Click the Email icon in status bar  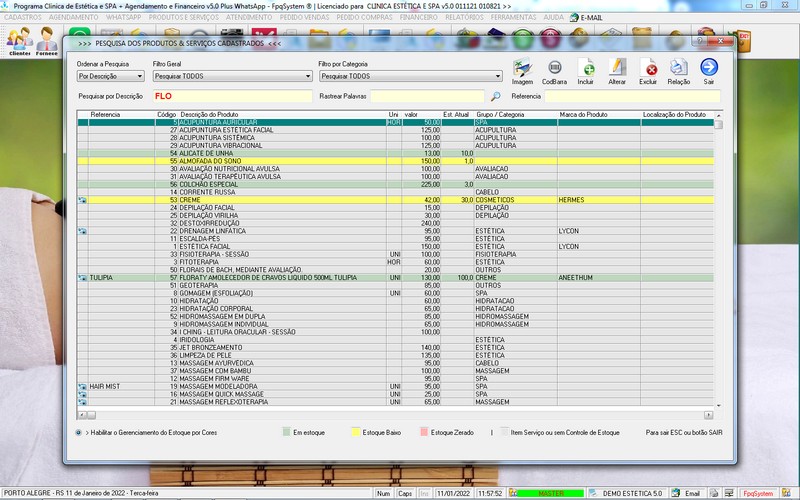click(x=676, y=493)
